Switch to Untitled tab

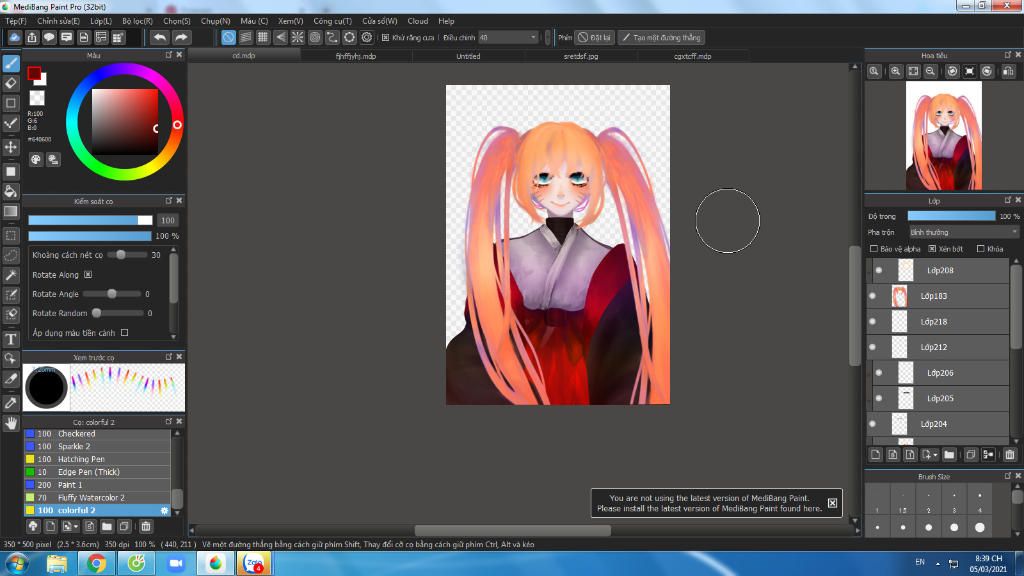coord(468,56)
